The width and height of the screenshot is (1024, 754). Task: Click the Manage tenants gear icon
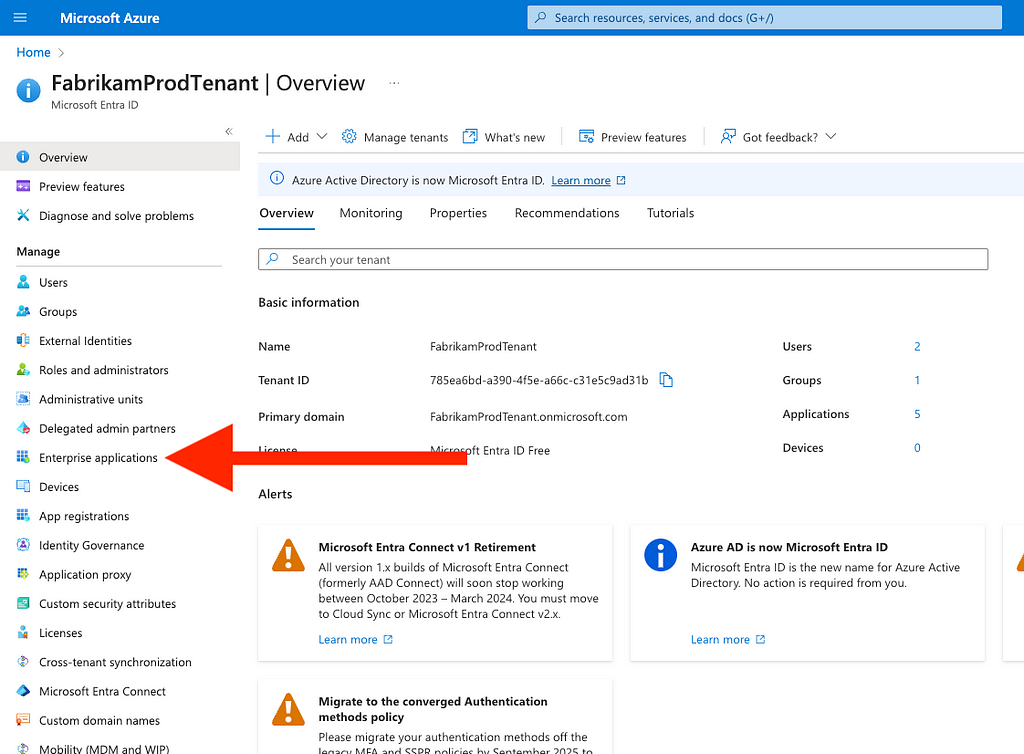349,136
